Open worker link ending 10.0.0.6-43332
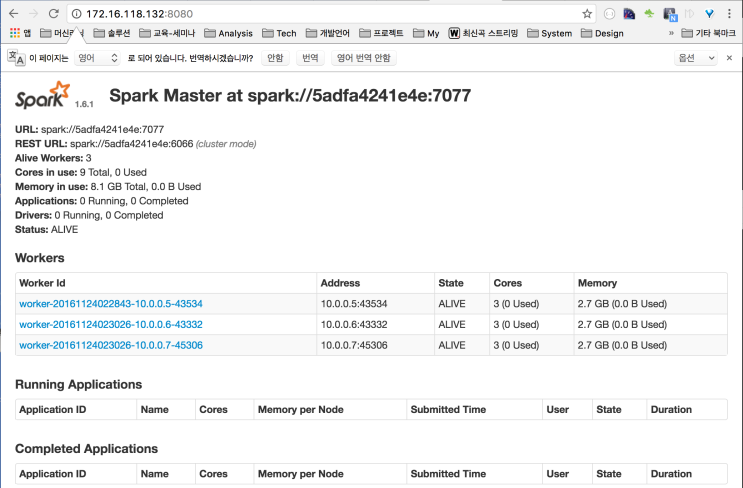The width and height of the screenshot is (743, 488). tap(111, 325)
